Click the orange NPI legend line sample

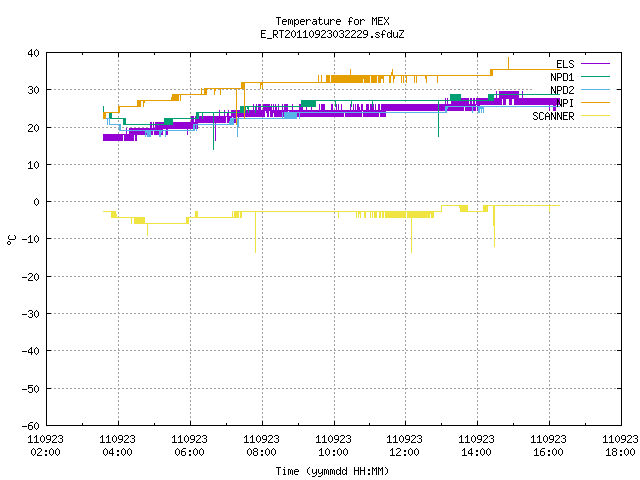point(595,102)
